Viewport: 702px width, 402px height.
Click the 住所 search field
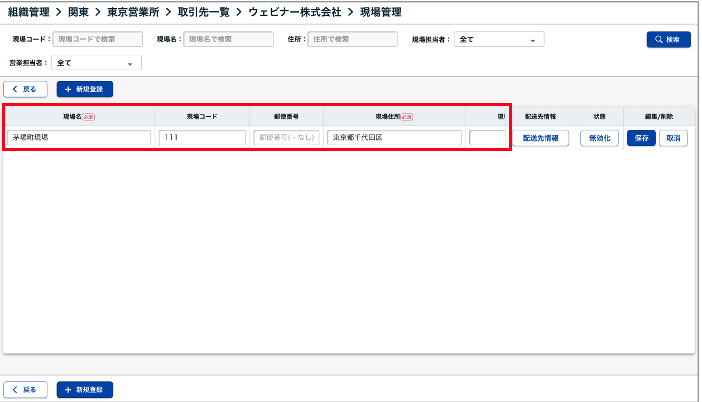352,40
